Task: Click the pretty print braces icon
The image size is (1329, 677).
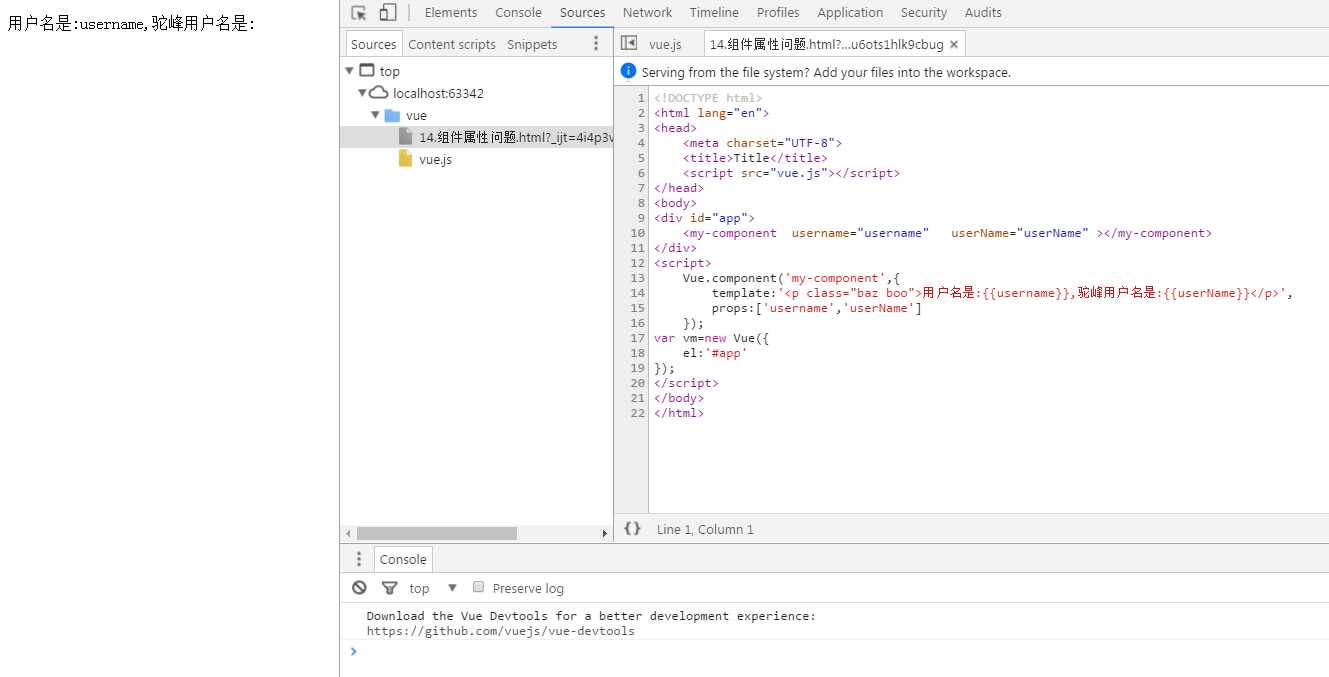Action: coord(632,528)
